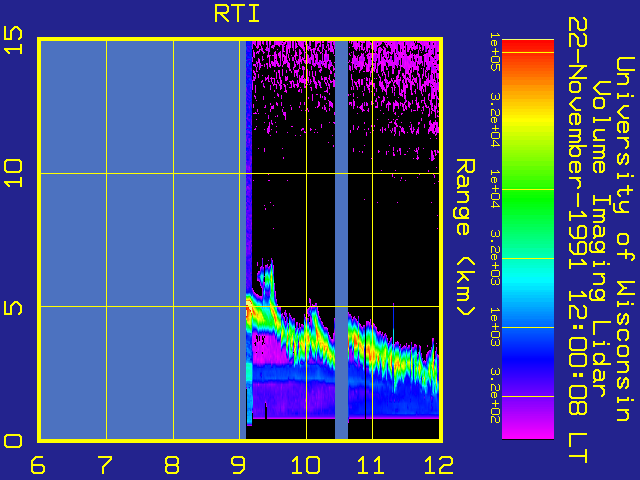Image resolution: width=640 pixels, height=480 pixels.
Task: Click the '22-November-1991 12:00:08 LT' timestamp
Action: (x=578, y=240)
